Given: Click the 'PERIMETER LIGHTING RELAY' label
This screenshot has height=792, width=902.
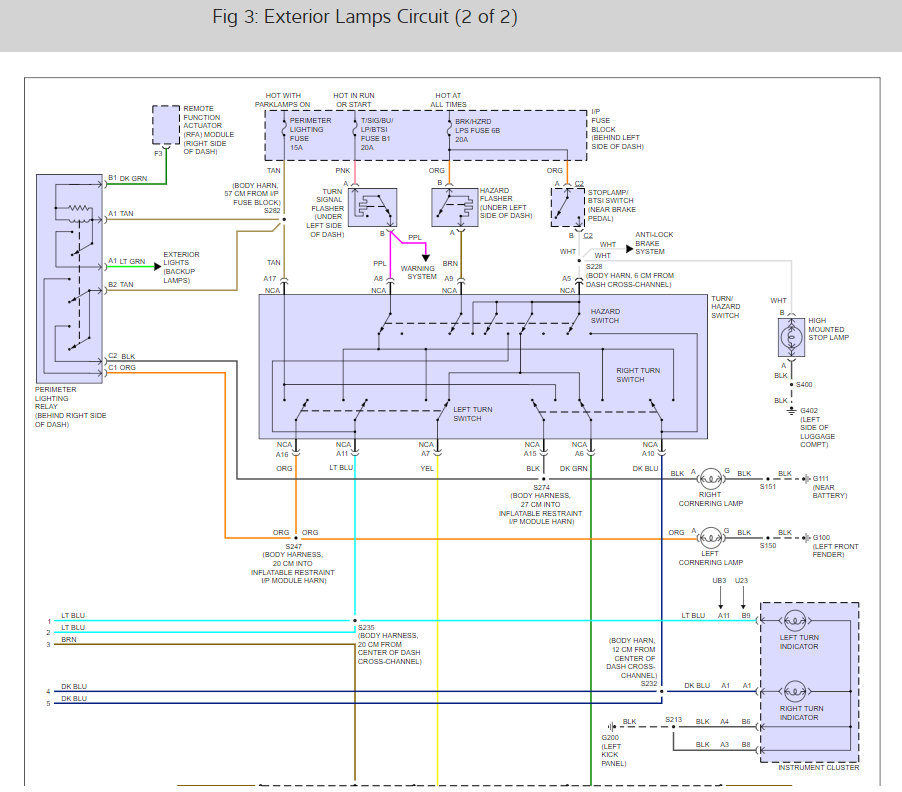Looking at the screenshot, I should [x=55, y=398].
